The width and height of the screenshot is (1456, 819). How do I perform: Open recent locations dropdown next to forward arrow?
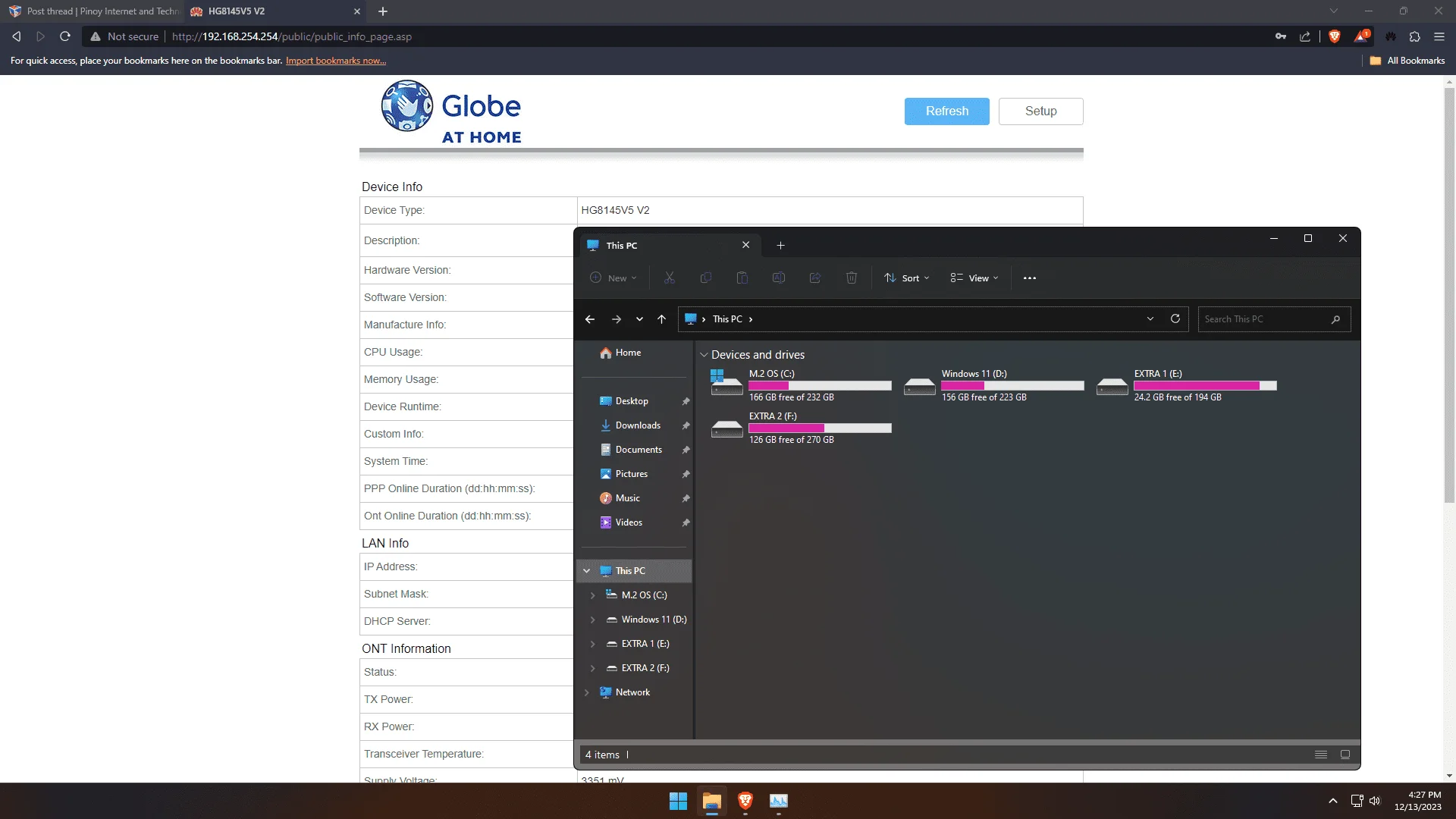(639, 319)
